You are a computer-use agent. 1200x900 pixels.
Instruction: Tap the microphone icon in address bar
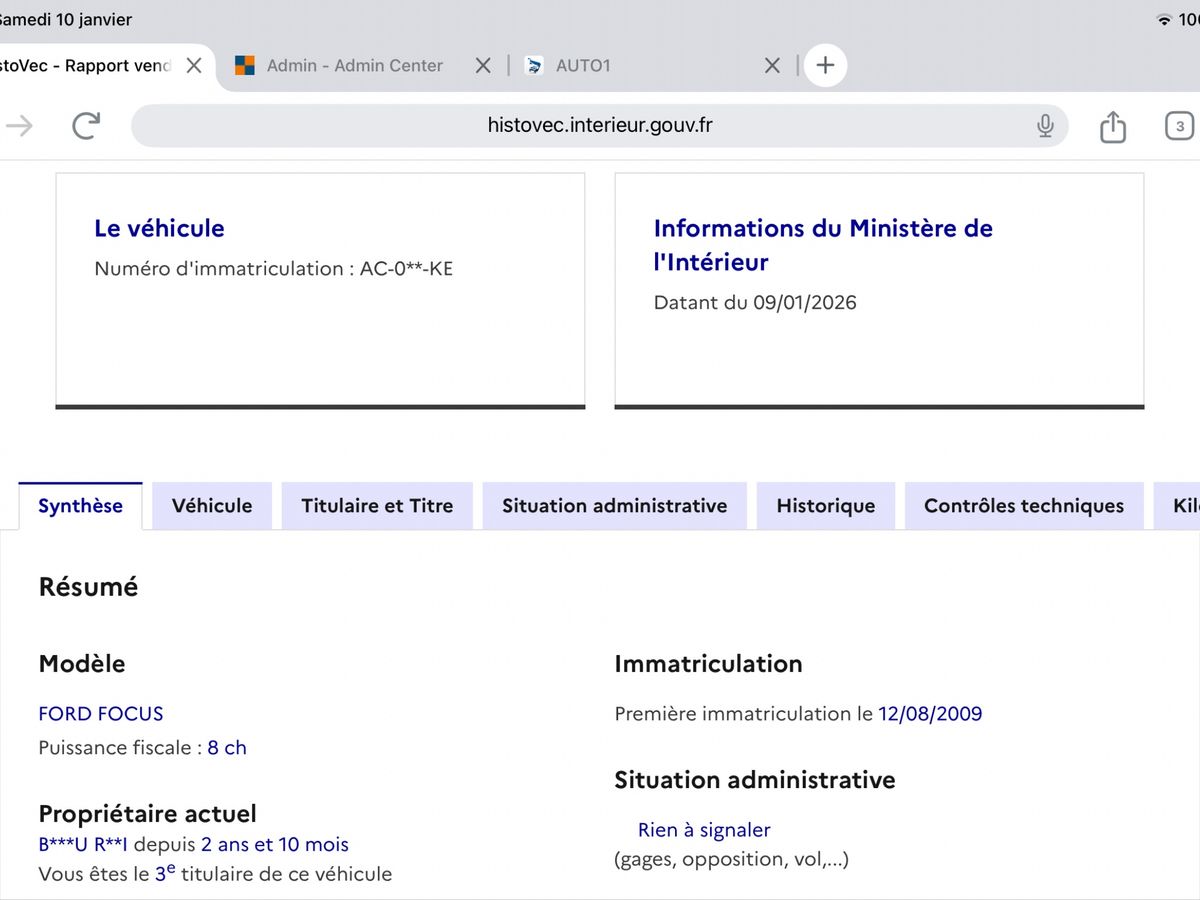tap(1045, 125)
